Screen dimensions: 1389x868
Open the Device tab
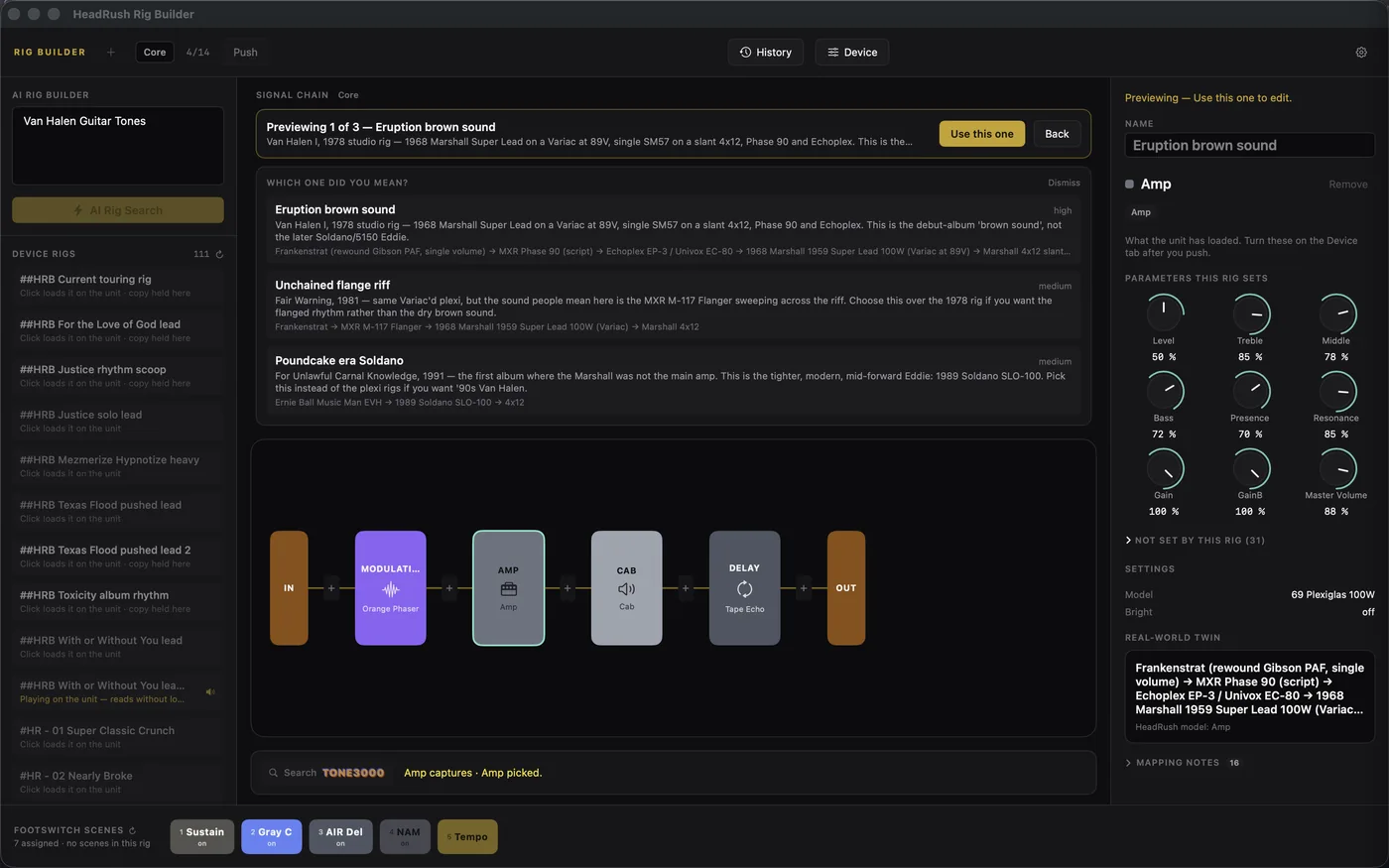[x=852, y=53]
